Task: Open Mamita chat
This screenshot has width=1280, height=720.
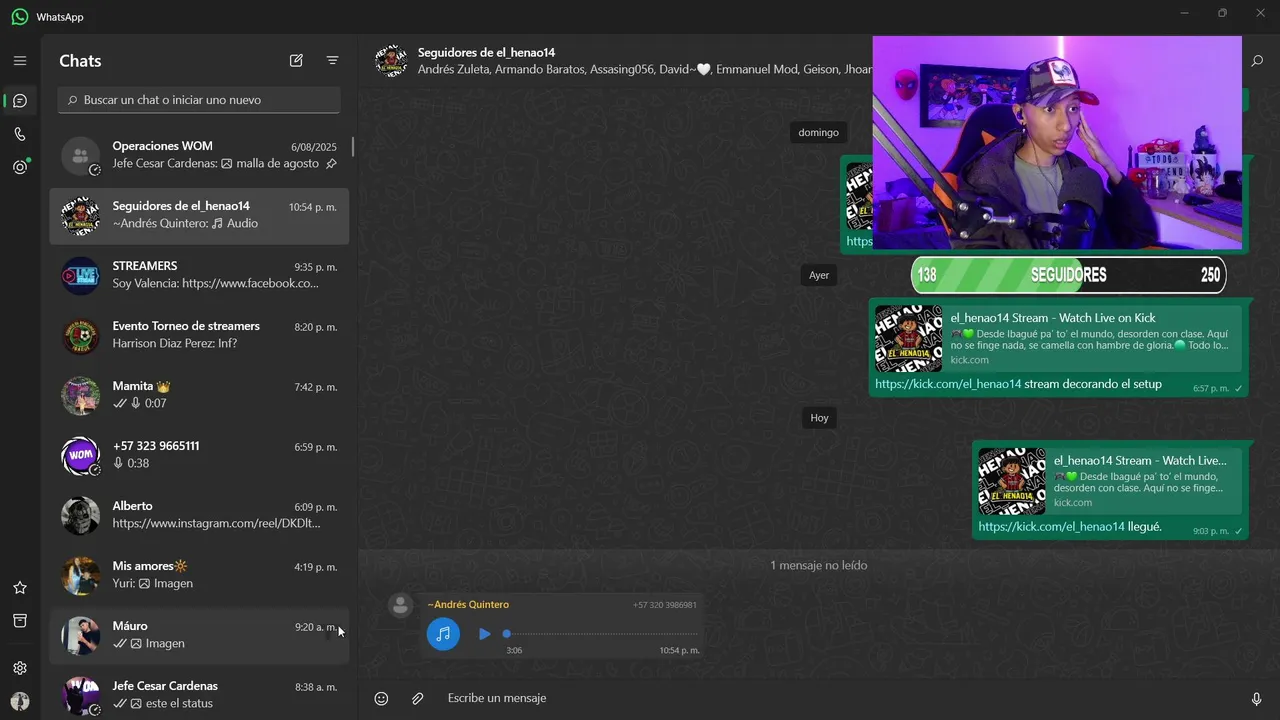Action: tap(199, 395)
